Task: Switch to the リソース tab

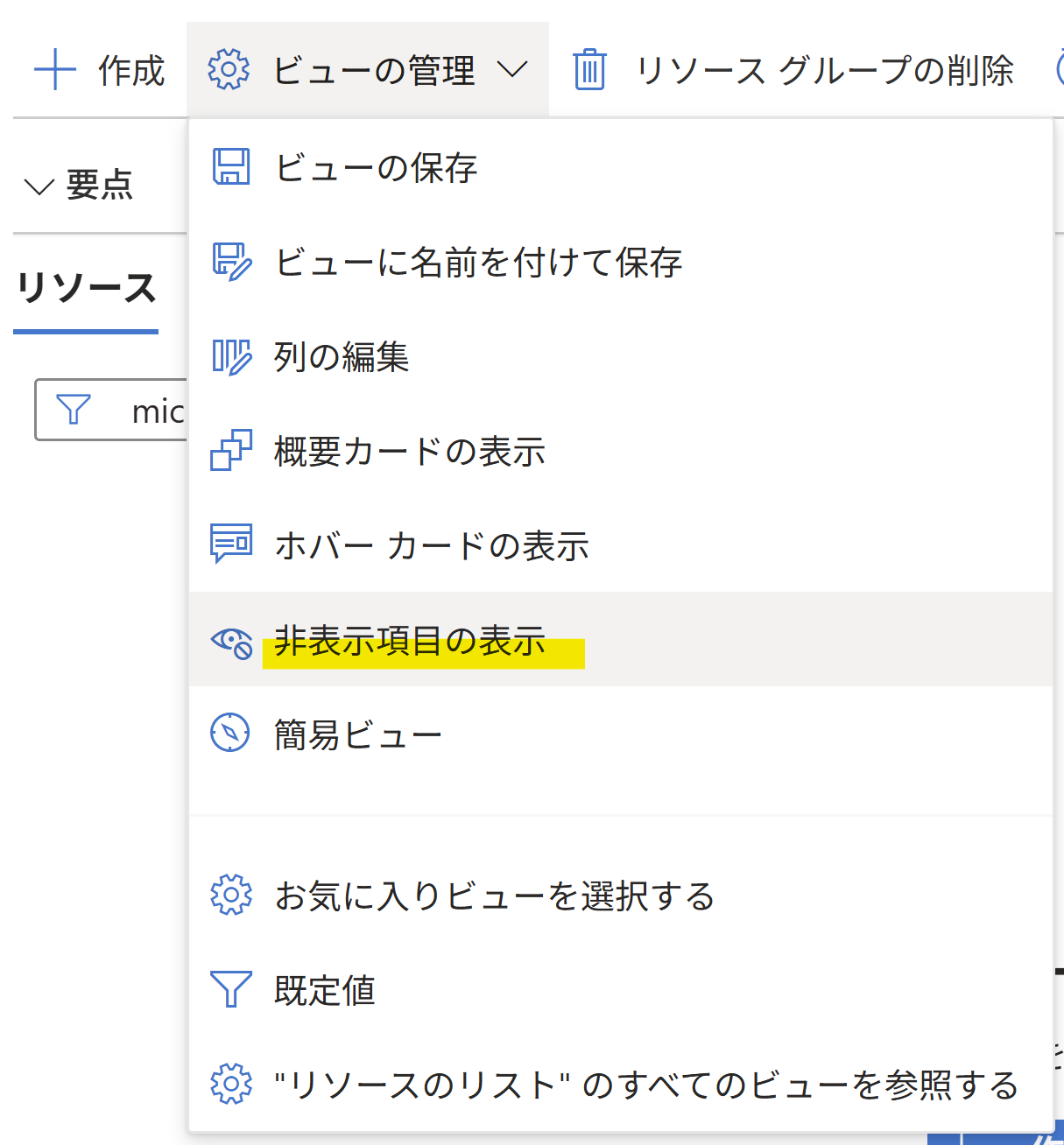Action: (x=85, y=289)
